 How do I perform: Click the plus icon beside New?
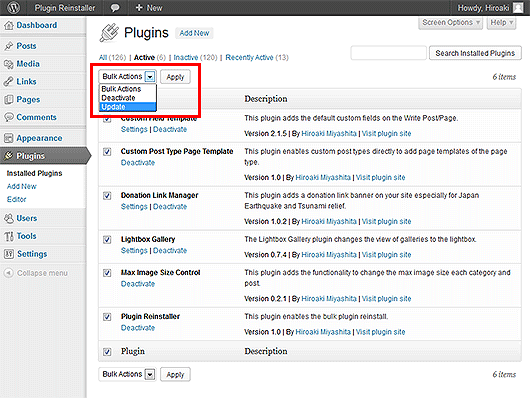tap(139, 7)
